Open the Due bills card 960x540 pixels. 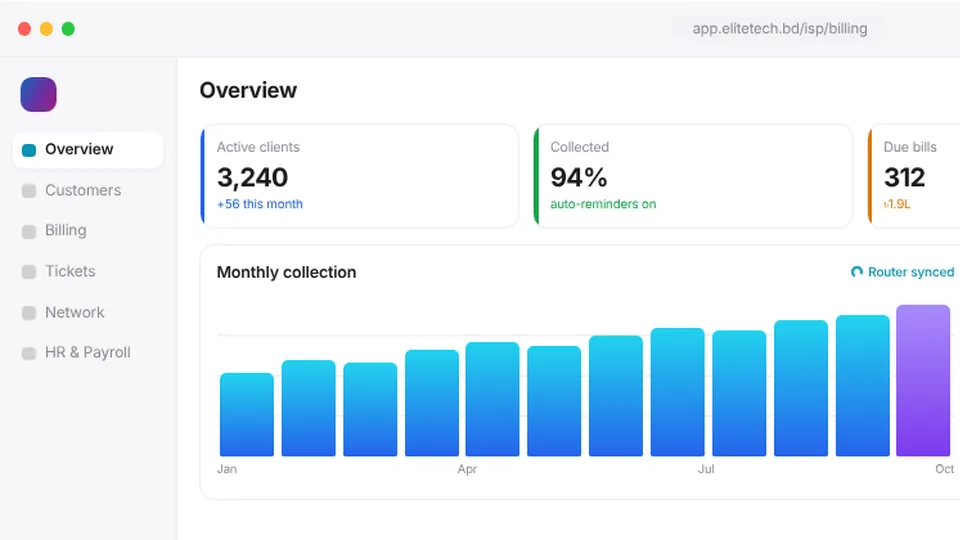pyautogui.click(x=914, y=176)
